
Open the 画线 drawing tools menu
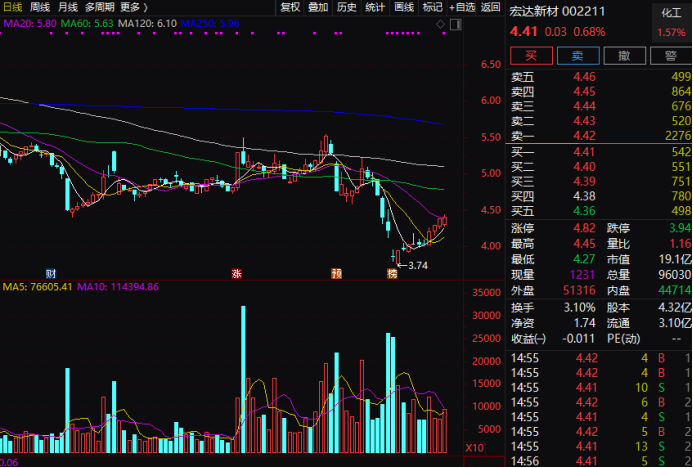pos(404,7)
